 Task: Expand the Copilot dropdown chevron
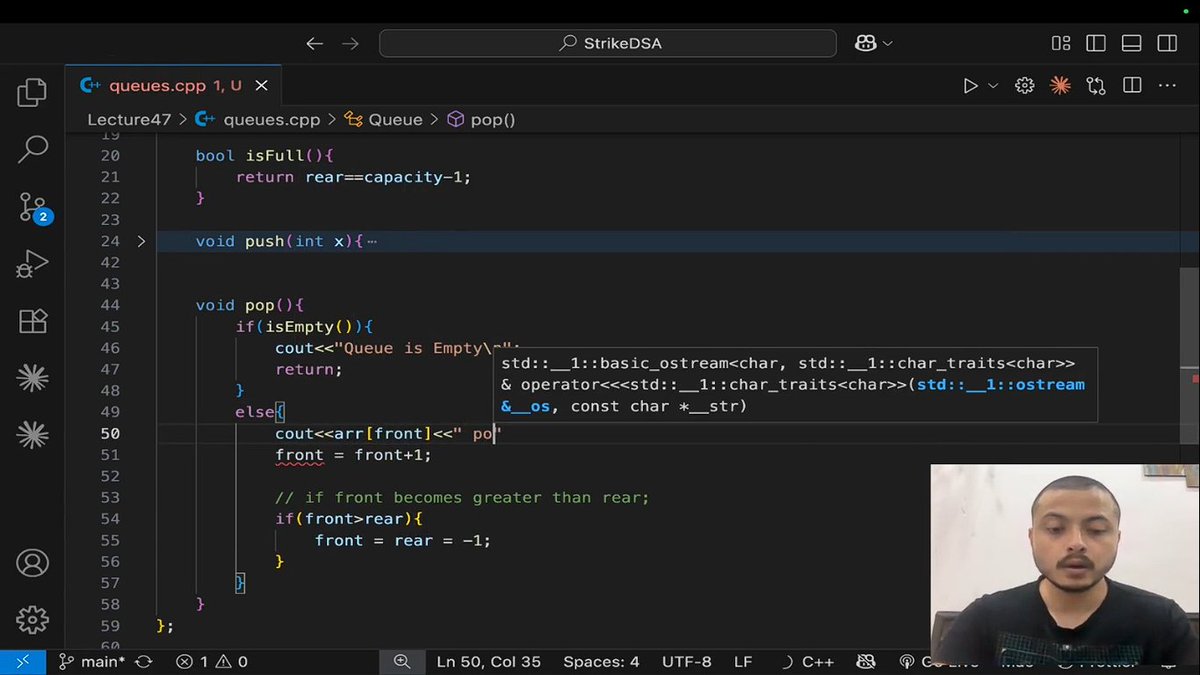coord(887,43)
